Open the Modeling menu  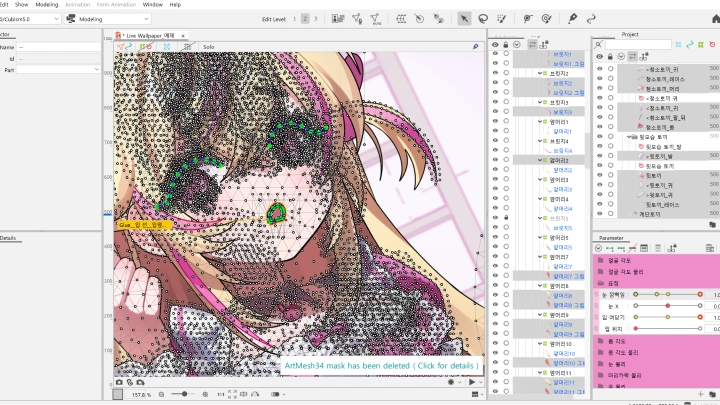pos(46,5)
